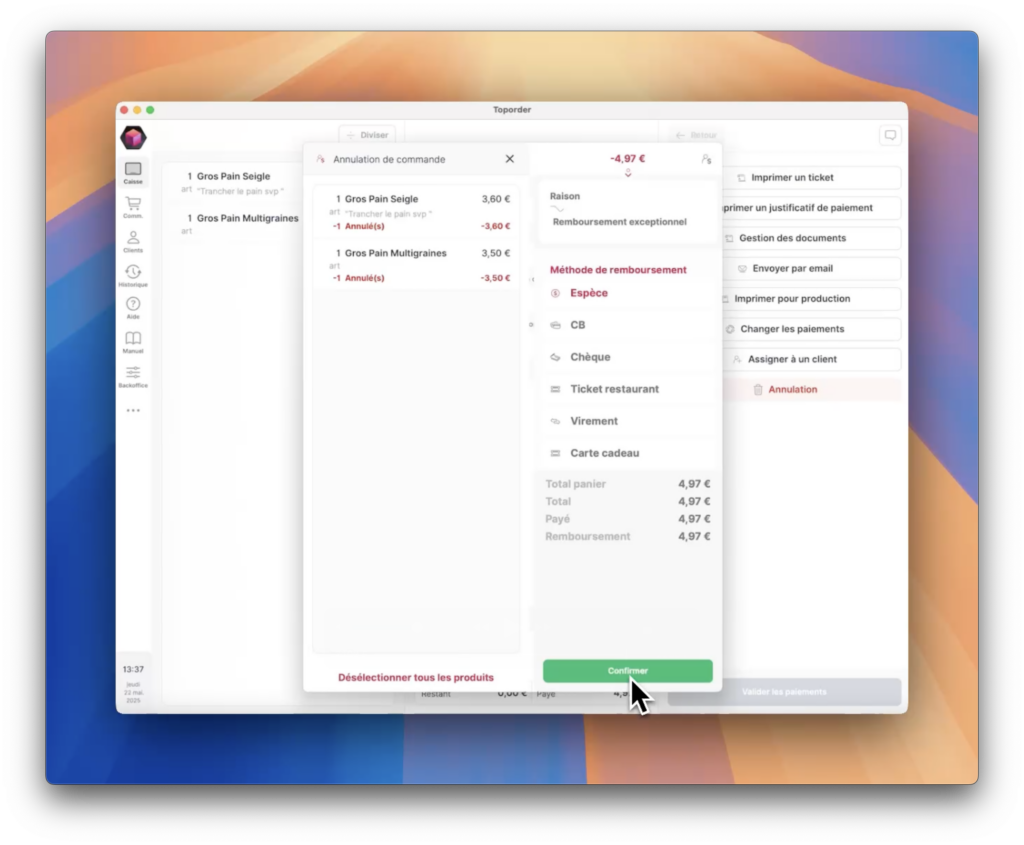Open the three-dots more menu in sidebar
The image size is (1024, 845).
coord(133,410)
